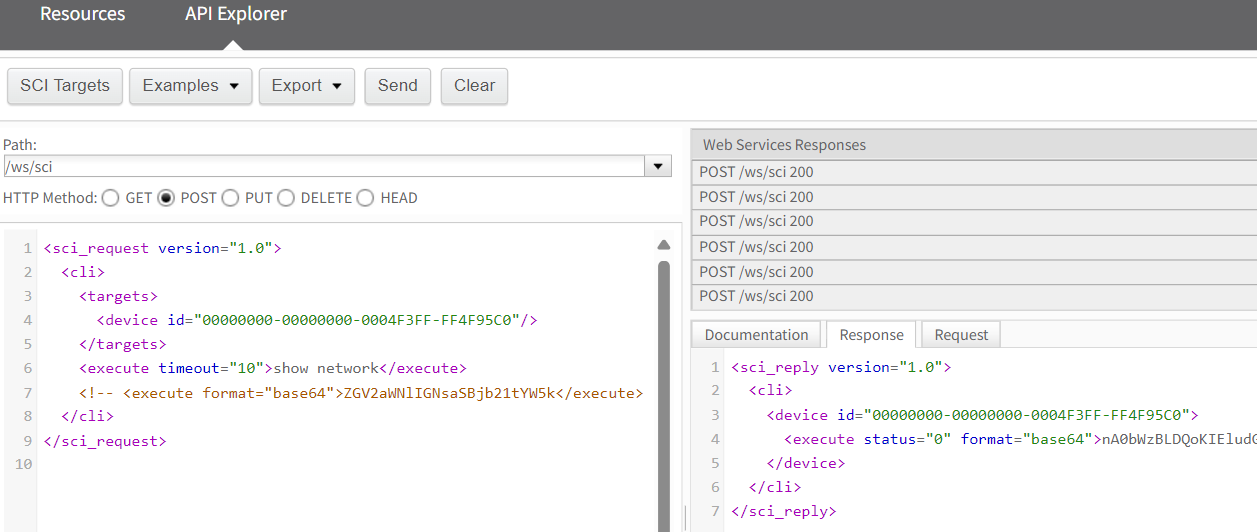The width and height of the screenshot is (1257, 532).
Task: Click the opening targets tag line
Action: pyautogui.click(x=118, y=296)
